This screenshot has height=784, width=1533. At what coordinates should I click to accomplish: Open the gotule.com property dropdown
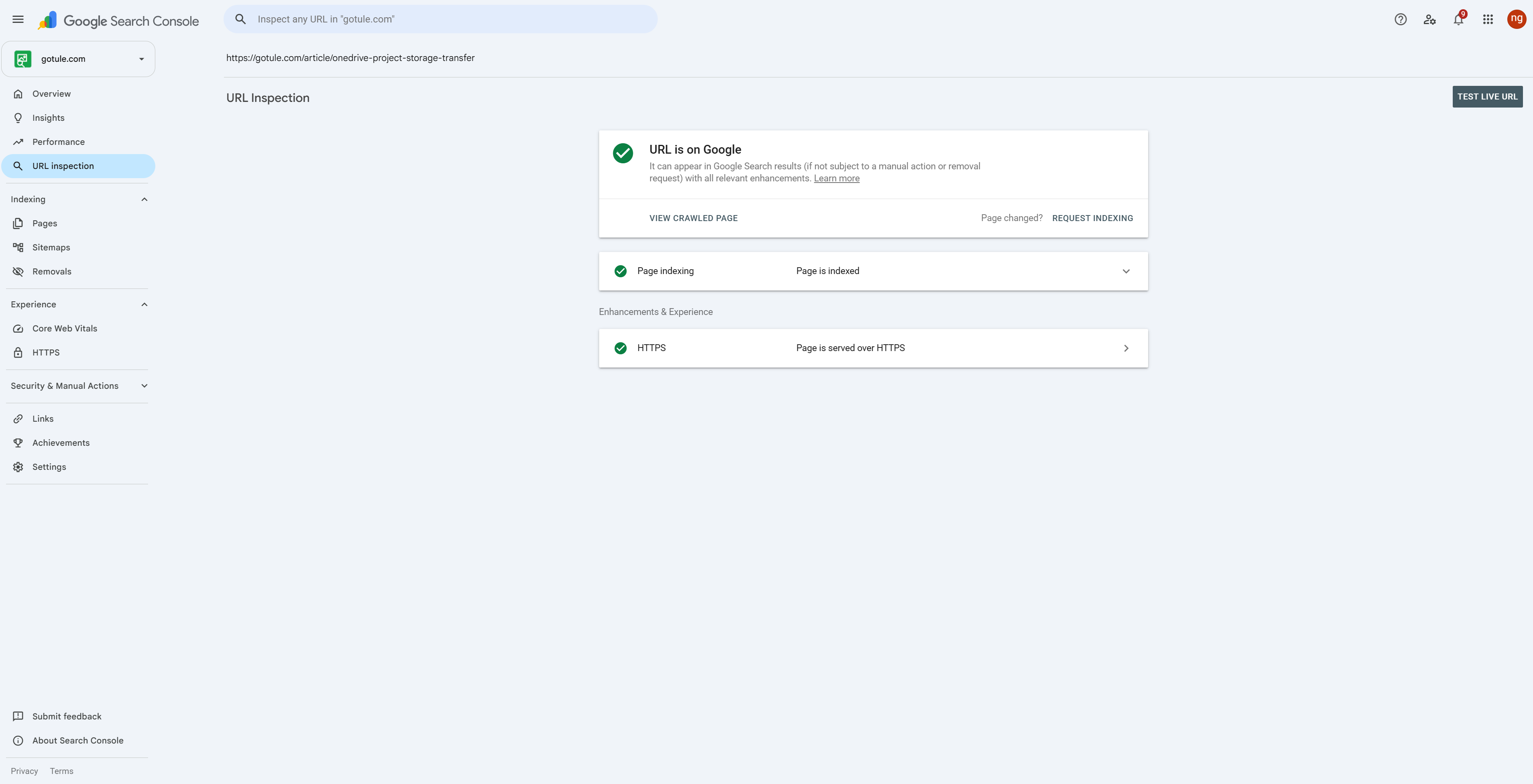pyautogui.click(x=79, y=59)
